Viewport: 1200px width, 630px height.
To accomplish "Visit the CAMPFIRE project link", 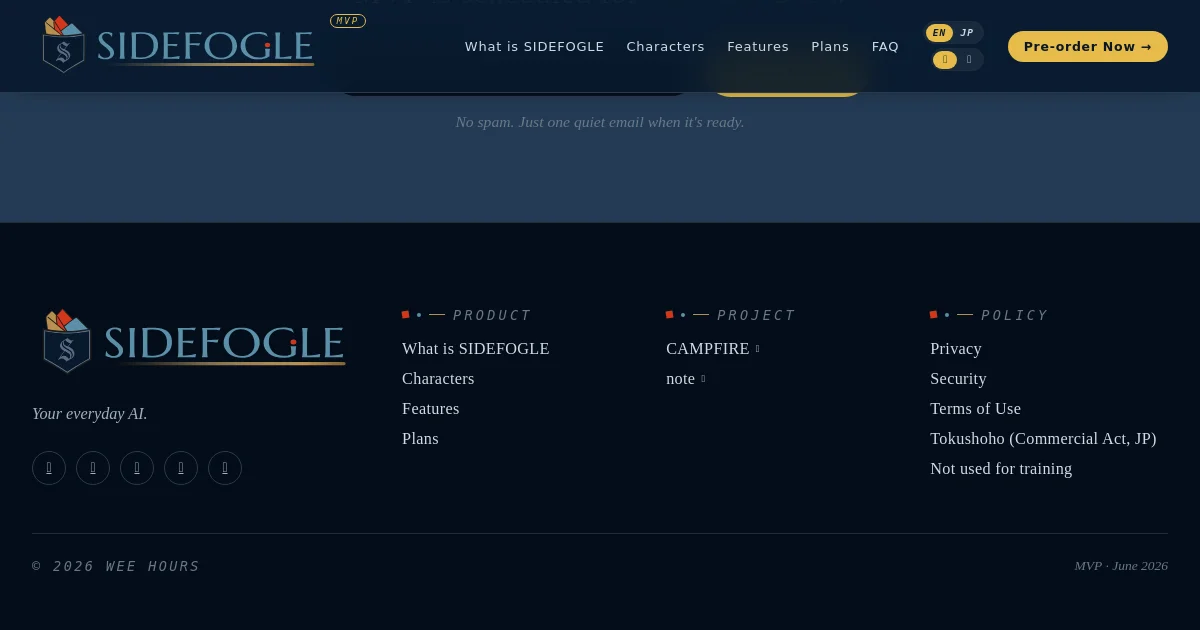I will tap(713, 349).
